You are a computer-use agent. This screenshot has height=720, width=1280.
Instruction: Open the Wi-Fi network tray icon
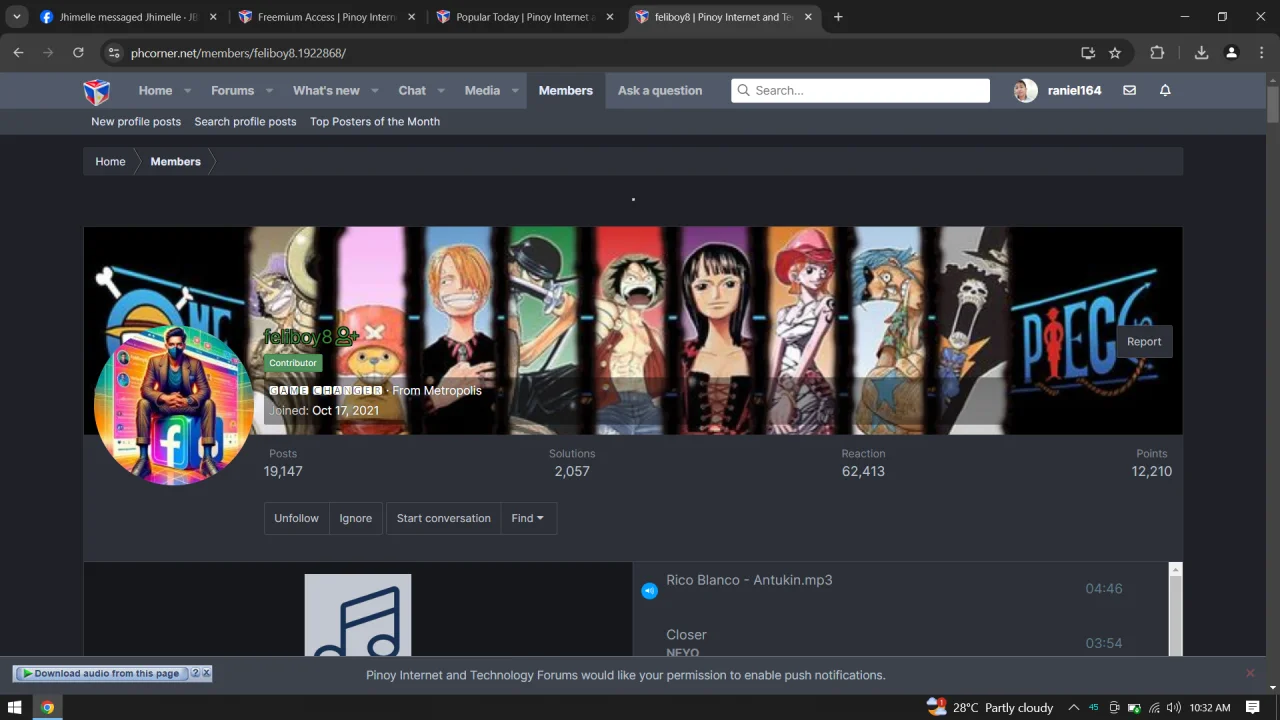[x=1153, y=707]
